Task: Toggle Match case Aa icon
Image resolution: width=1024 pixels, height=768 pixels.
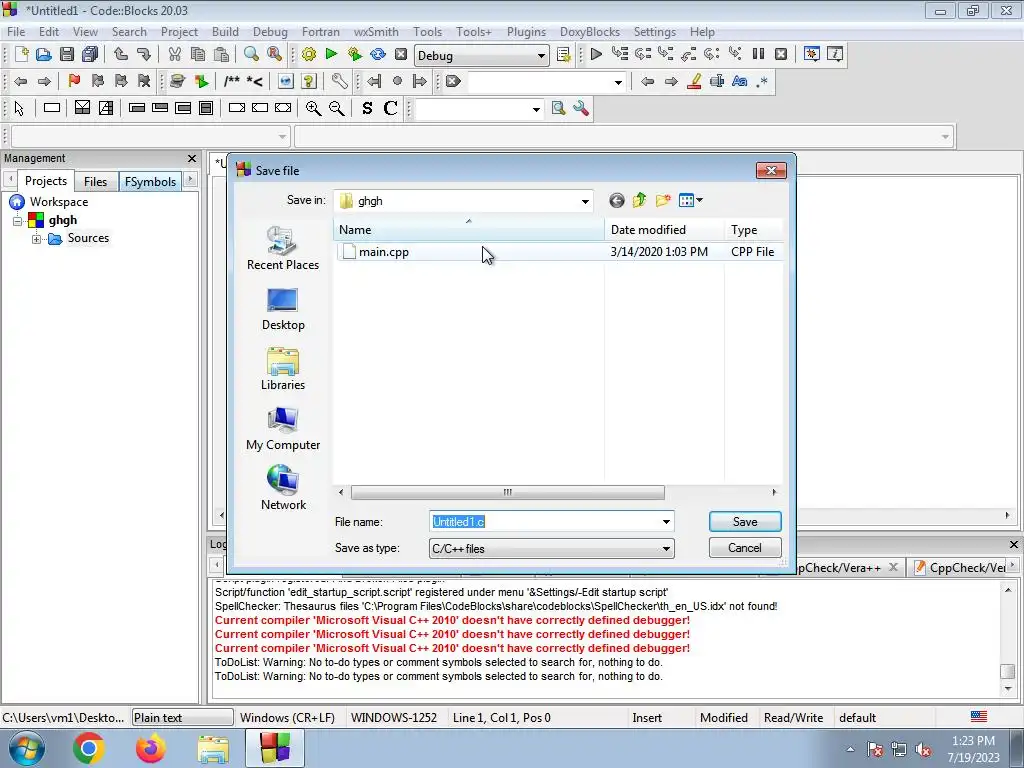Action: pyautogui.click(x=739, y=81)
